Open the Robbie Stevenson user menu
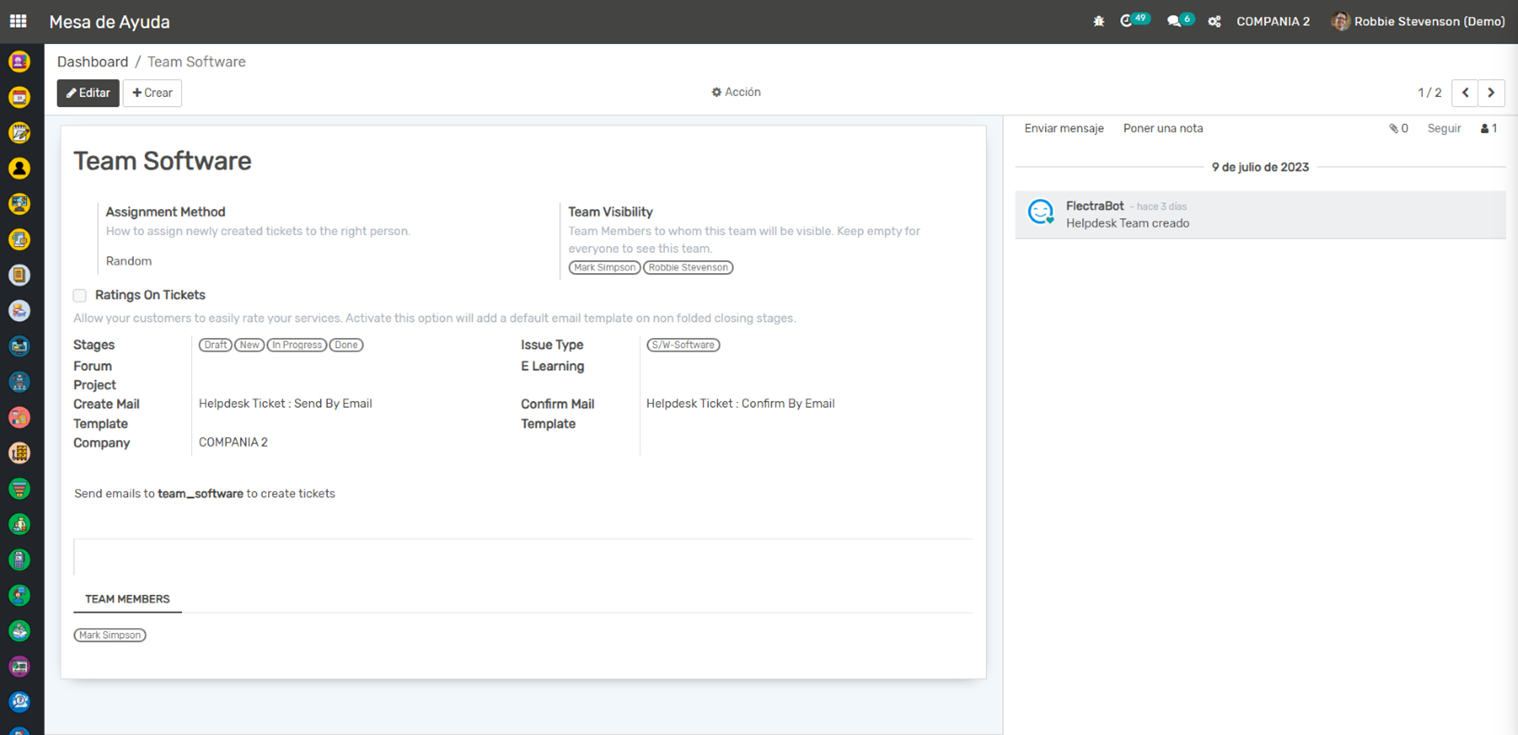1518x735 pixels. (1418, 21)
